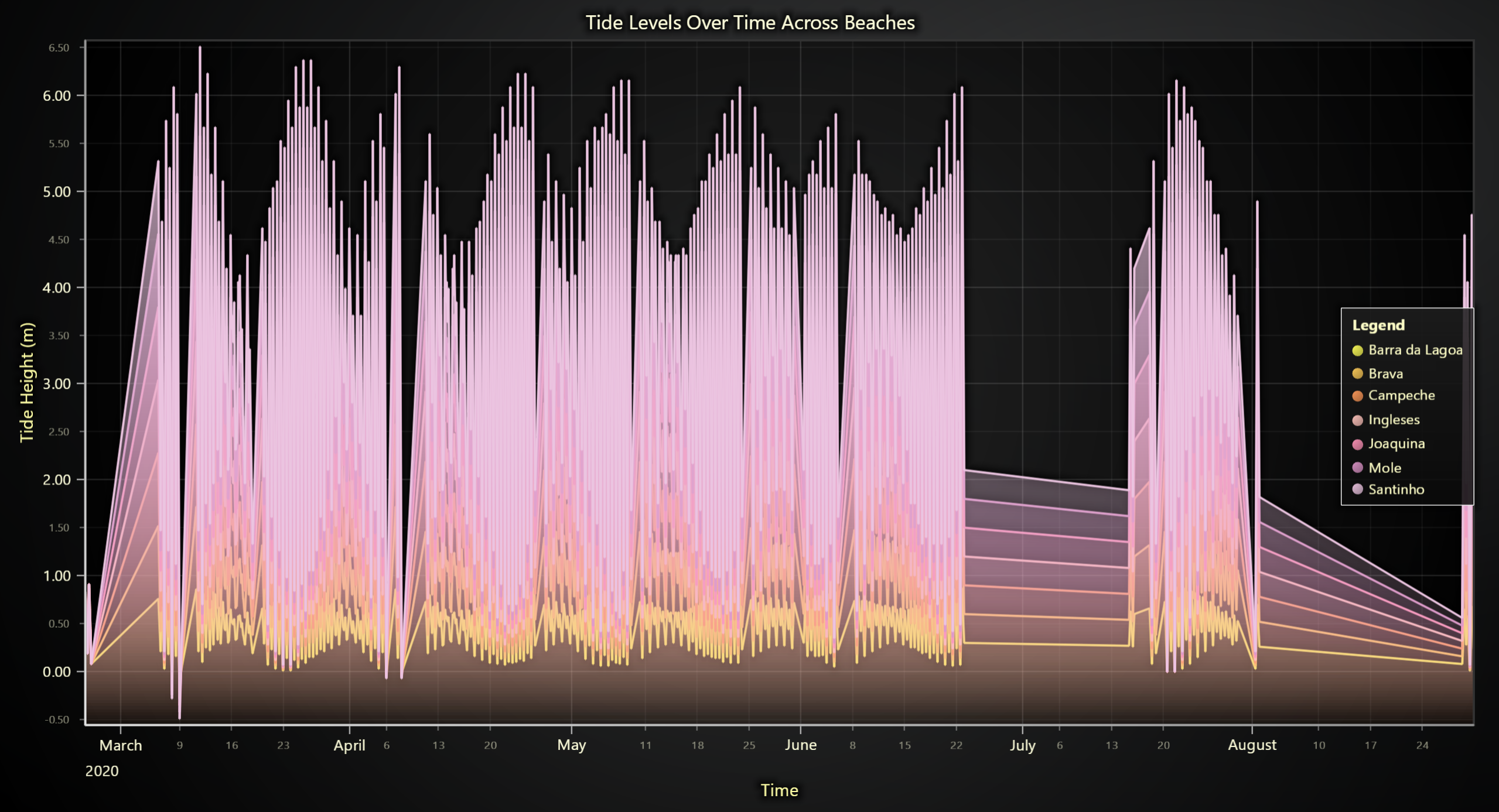Click the chart title Tide Levels Over Time
The width and height of the screenshot is (1499, 812).
750,23
